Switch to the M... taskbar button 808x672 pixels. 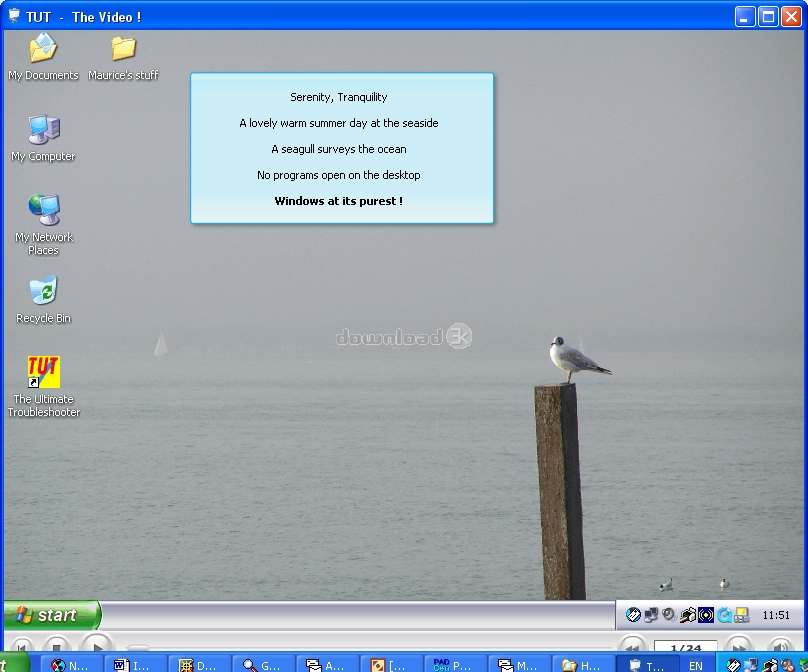(x=519, y=665)
